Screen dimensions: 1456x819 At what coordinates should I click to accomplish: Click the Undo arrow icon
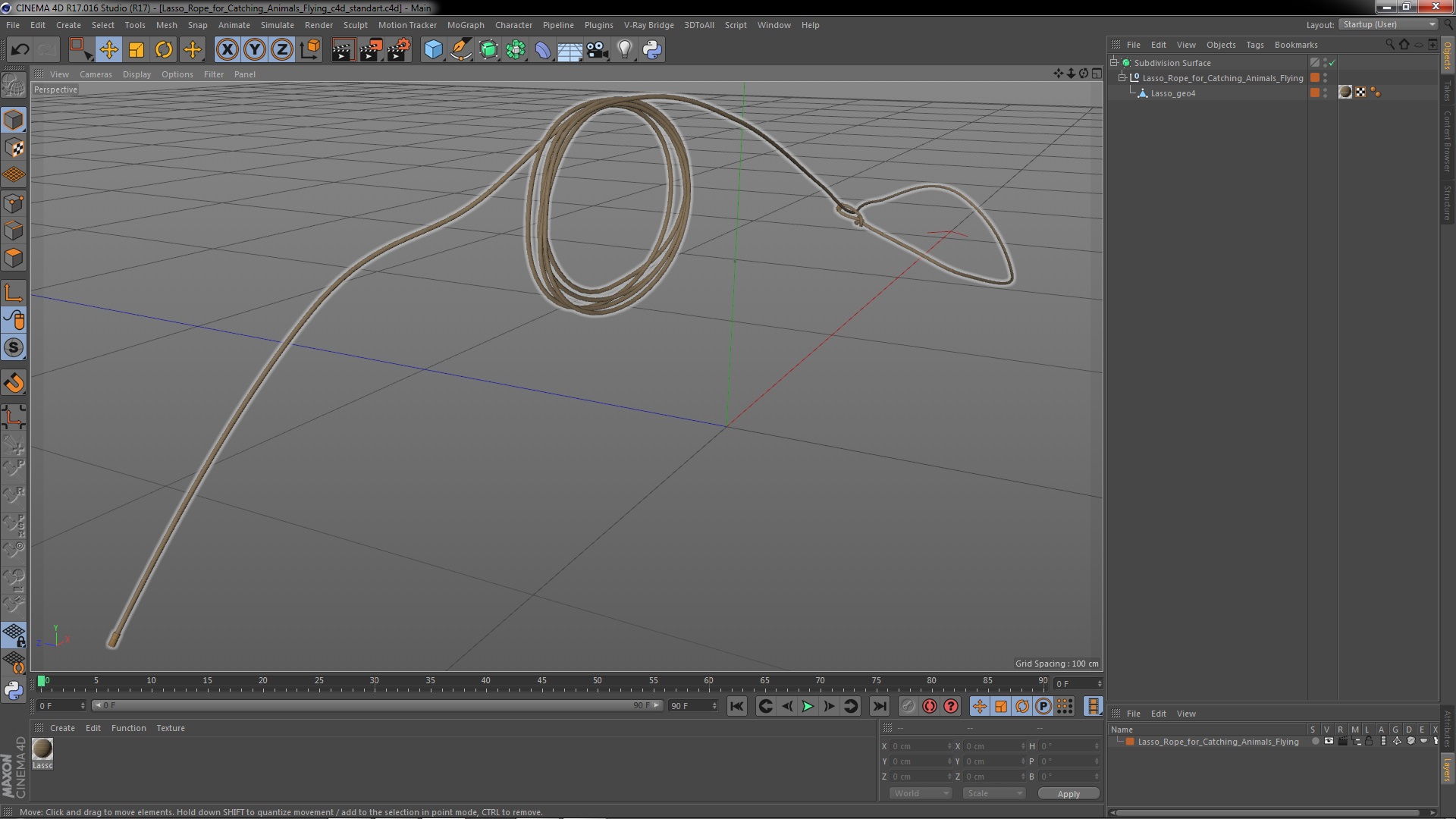coord(20,50)
